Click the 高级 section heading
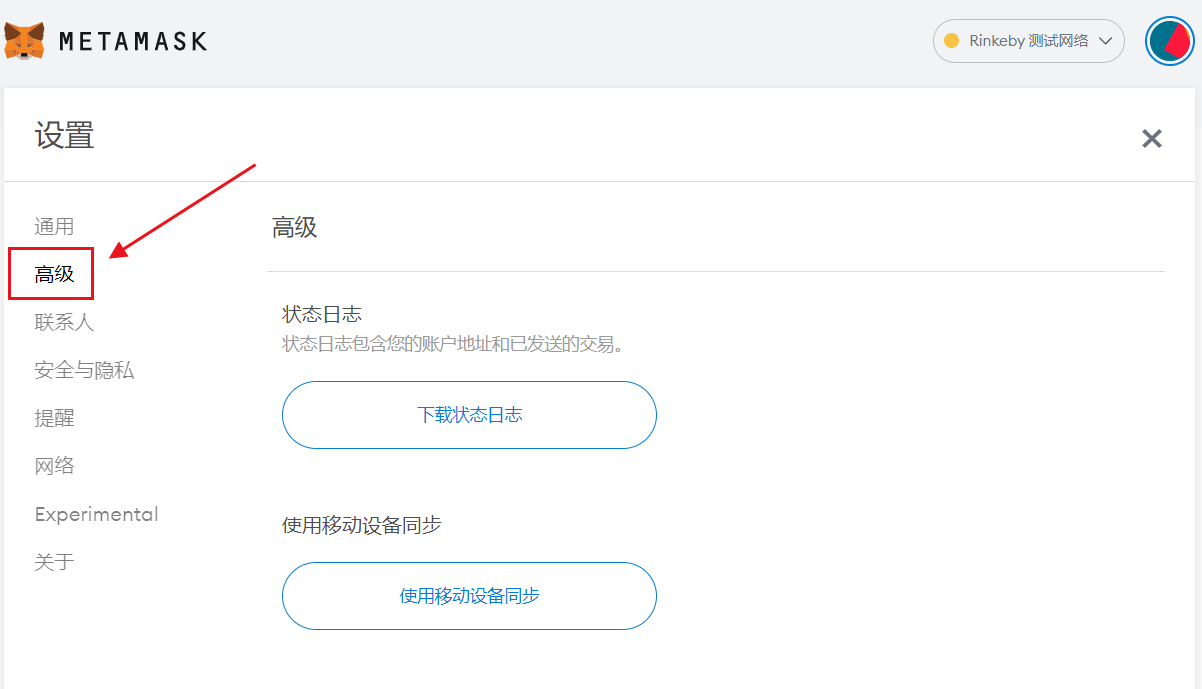 pos(294,227)
